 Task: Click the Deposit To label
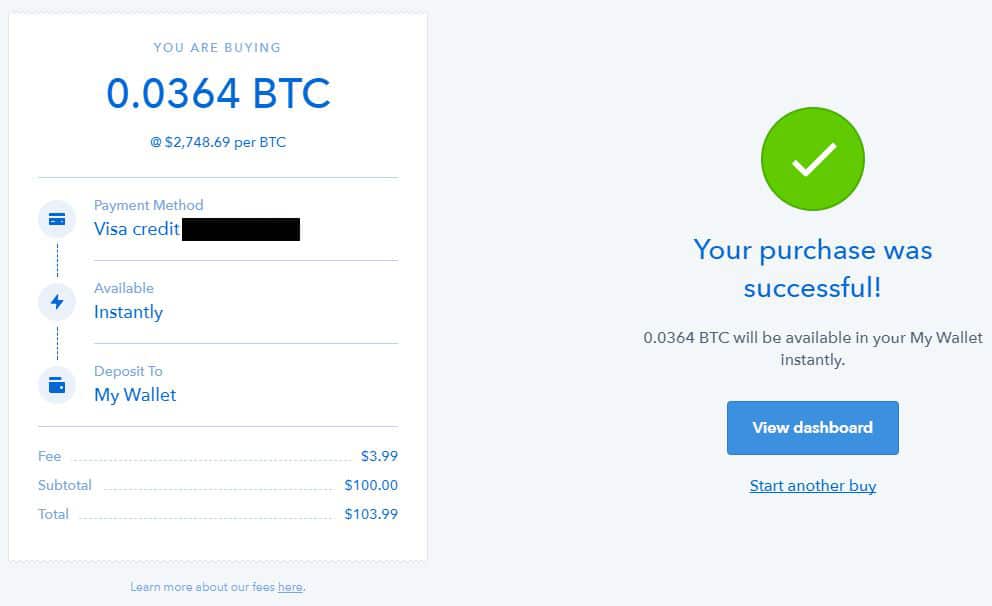128,371
